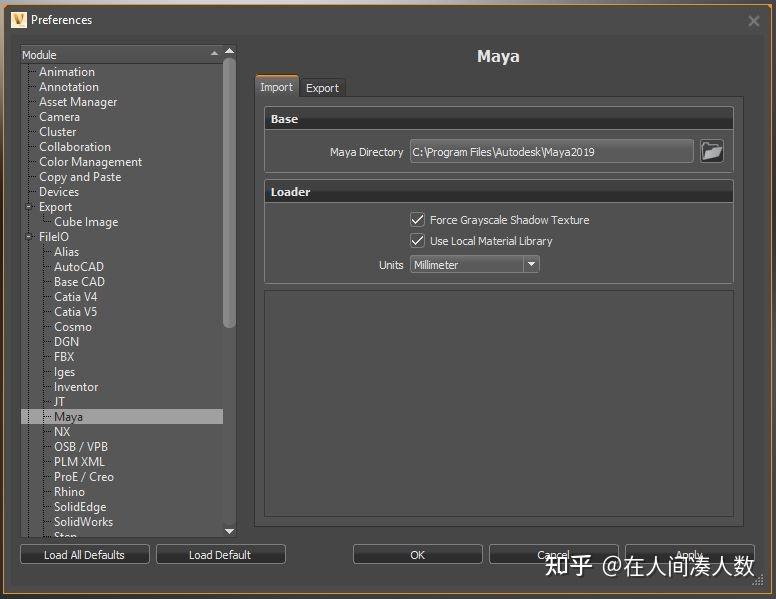Collapse the FileIO tree node
Image resolution: width=776 pixels, height=599 pixels.
[x=29, y=237]
